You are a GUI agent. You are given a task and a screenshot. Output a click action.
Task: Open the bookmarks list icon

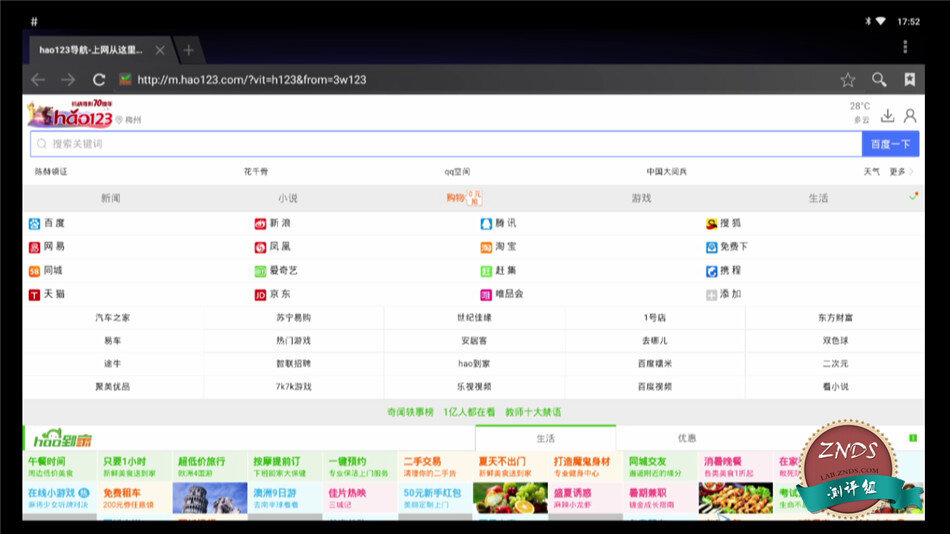click(x=909, y=79)
